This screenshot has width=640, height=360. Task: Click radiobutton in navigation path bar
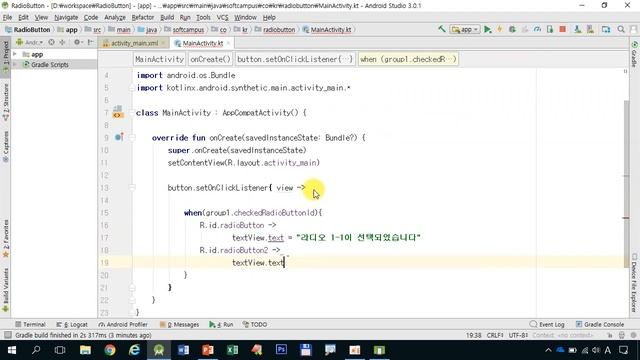pyautogui.click(x=279, y=30)
